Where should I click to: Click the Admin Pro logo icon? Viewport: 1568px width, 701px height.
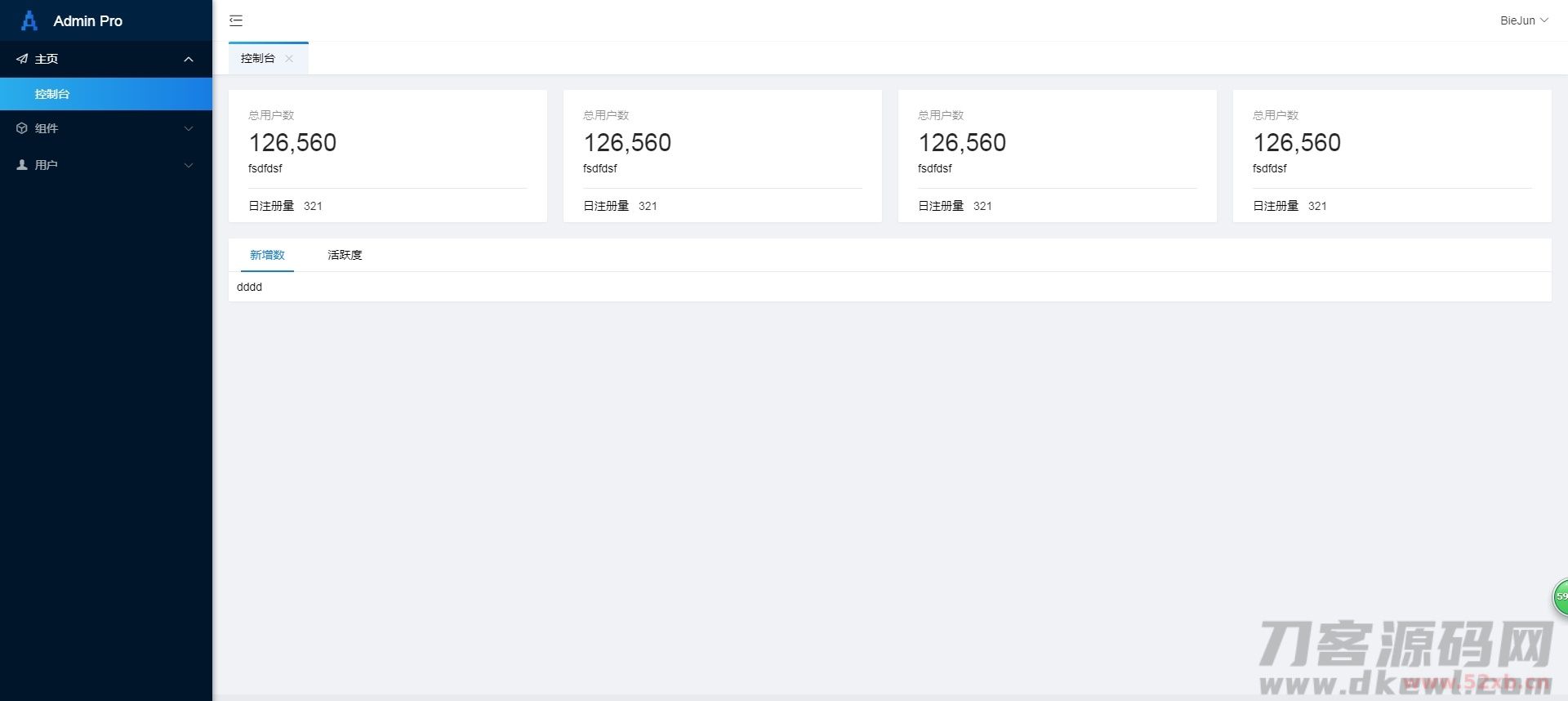(x=29, y=20)
